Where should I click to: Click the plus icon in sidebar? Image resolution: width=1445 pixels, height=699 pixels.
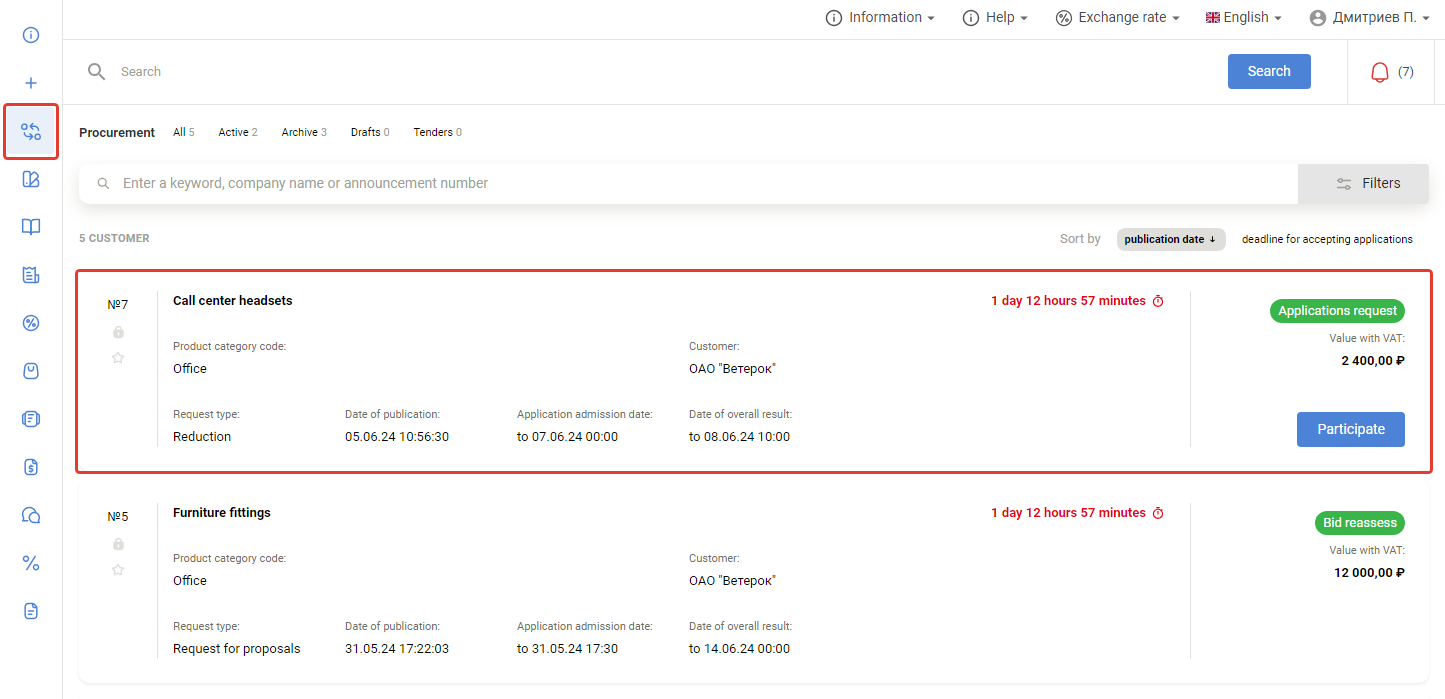pyautogui.click(x=31, y=83)
